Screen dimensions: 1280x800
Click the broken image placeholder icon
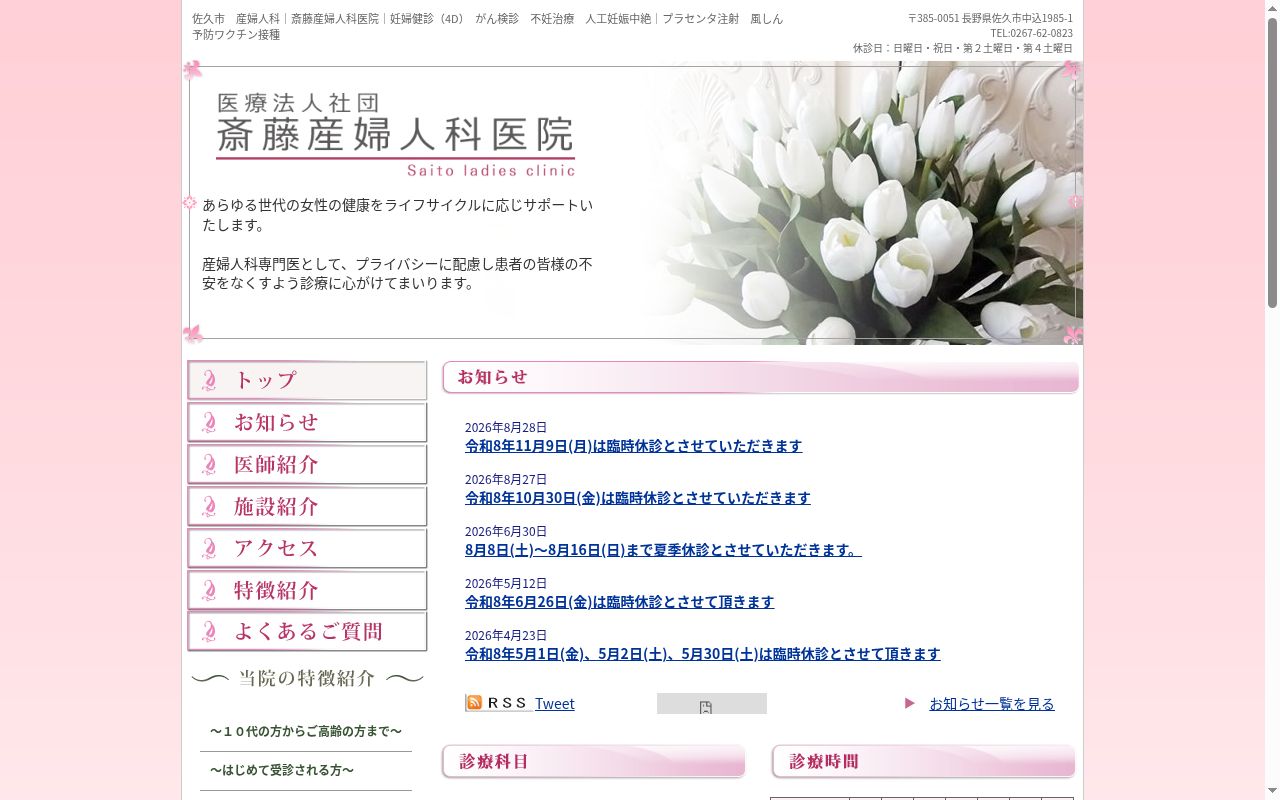(706, 707)
